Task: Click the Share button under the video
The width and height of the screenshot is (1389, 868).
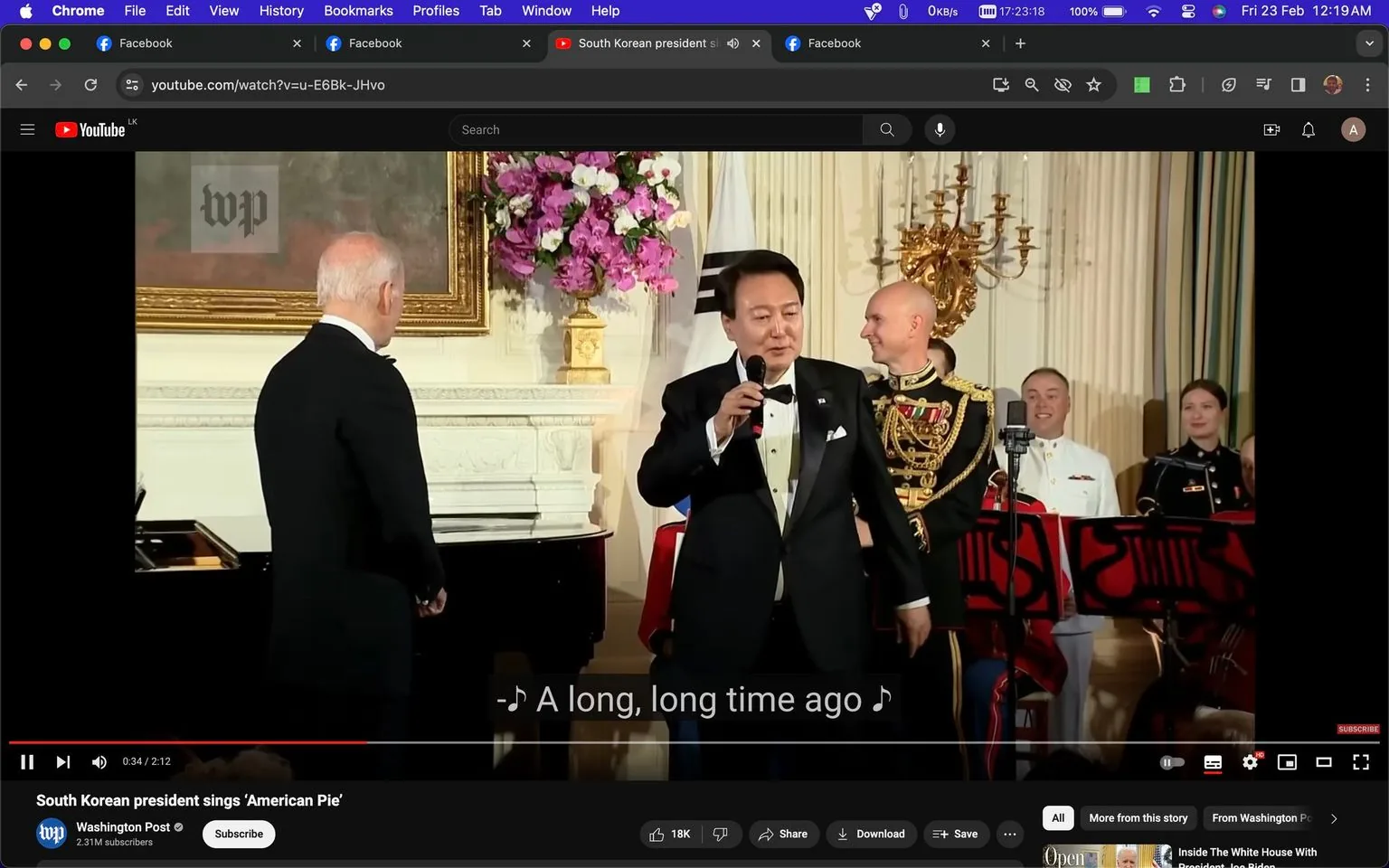Action: (784, 834)
